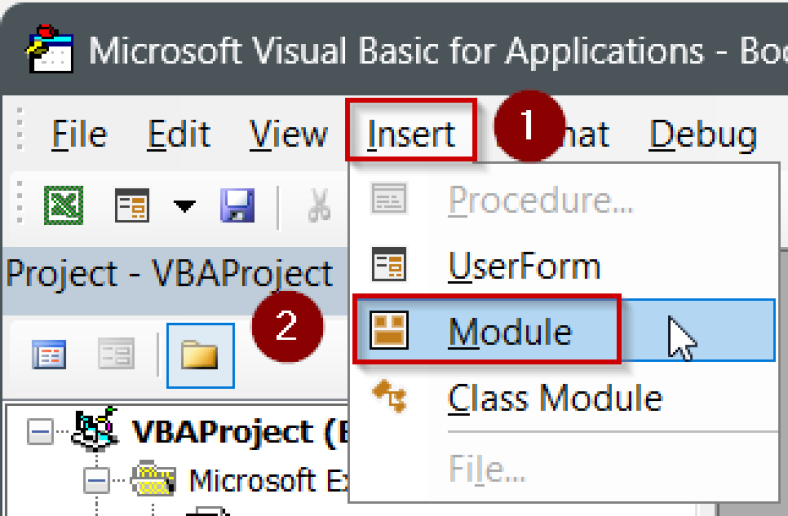Collapse the Microsoft Excel Objects folder
This screenshot has width=788, height=516.
click(96, 481)
